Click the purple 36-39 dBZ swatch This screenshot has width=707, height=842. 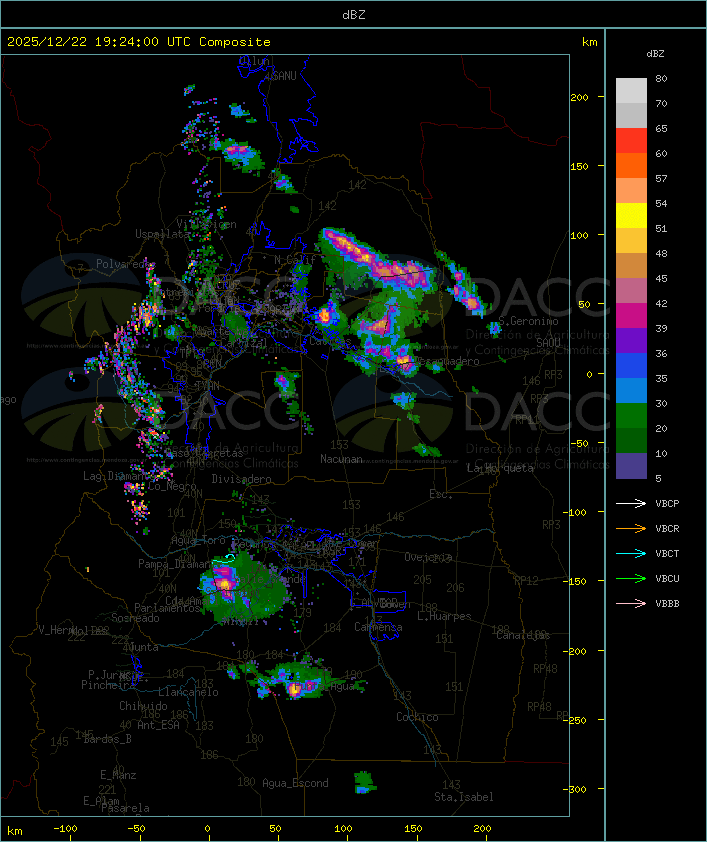(631, 340)
